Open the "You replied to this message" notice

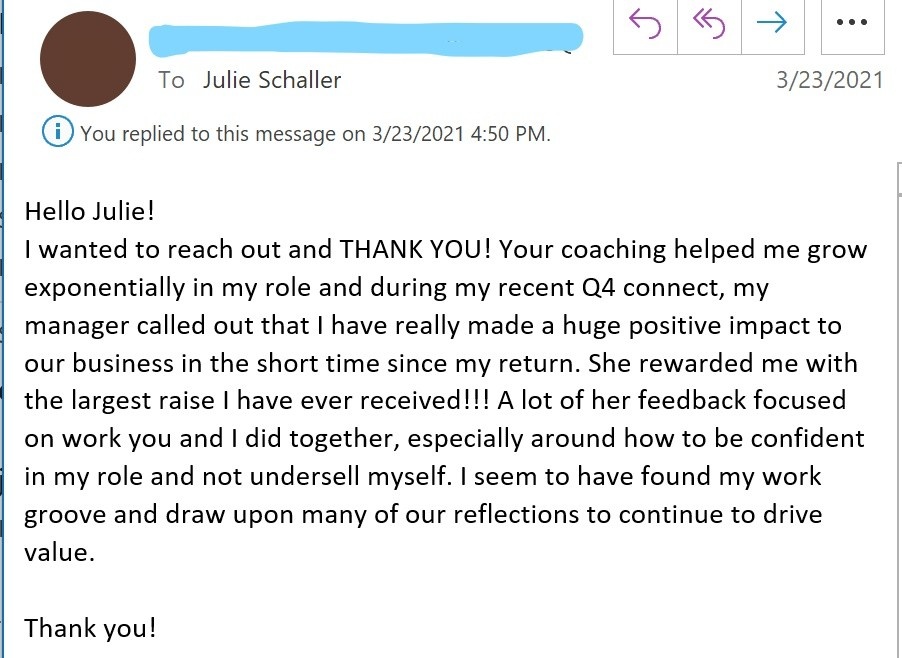(315, 133)
